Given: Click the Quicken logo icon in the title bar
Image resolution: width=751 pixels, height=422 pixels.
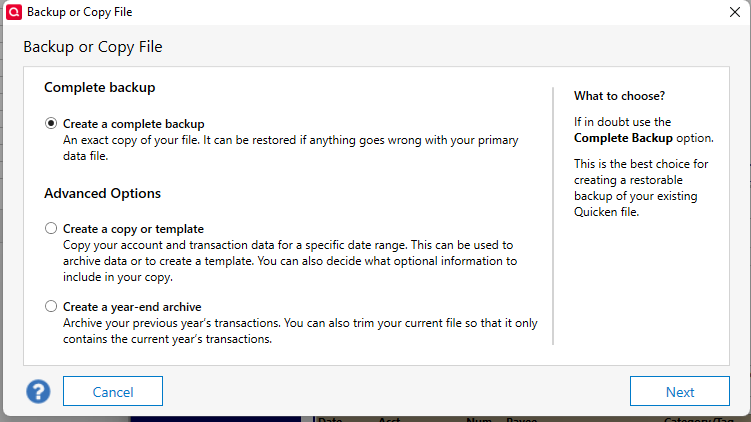Looking at the screenshot, I should point(14,12).
